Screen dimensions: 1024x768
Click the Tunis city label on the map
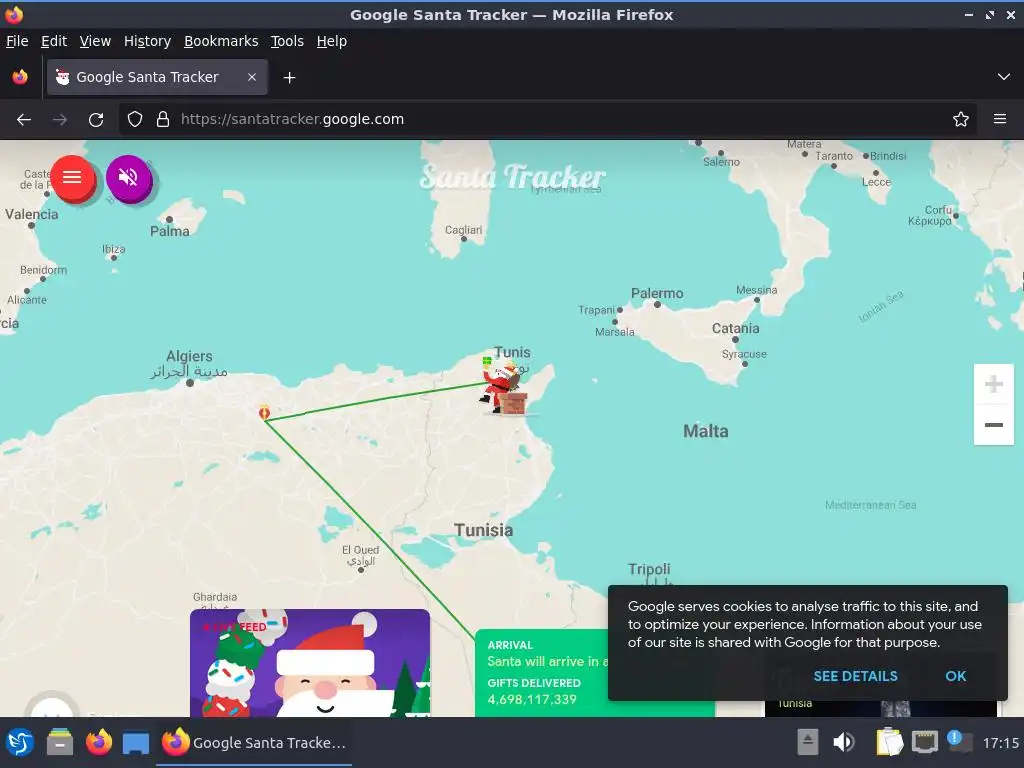pyautogui.click(x=512, y=352)
